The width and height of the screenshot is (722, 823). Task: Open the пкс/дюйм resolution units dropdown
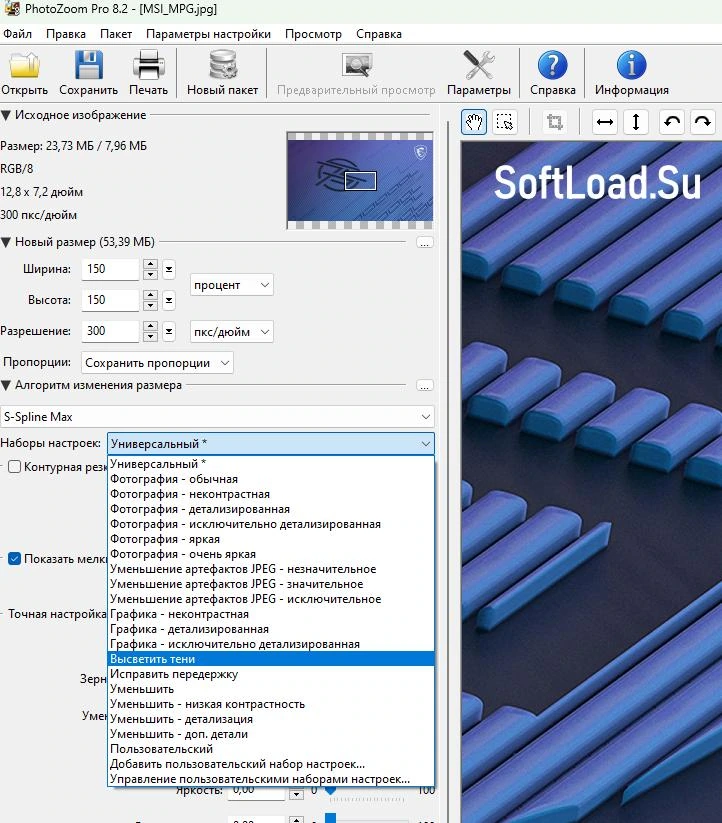click(x=231, y=332)
